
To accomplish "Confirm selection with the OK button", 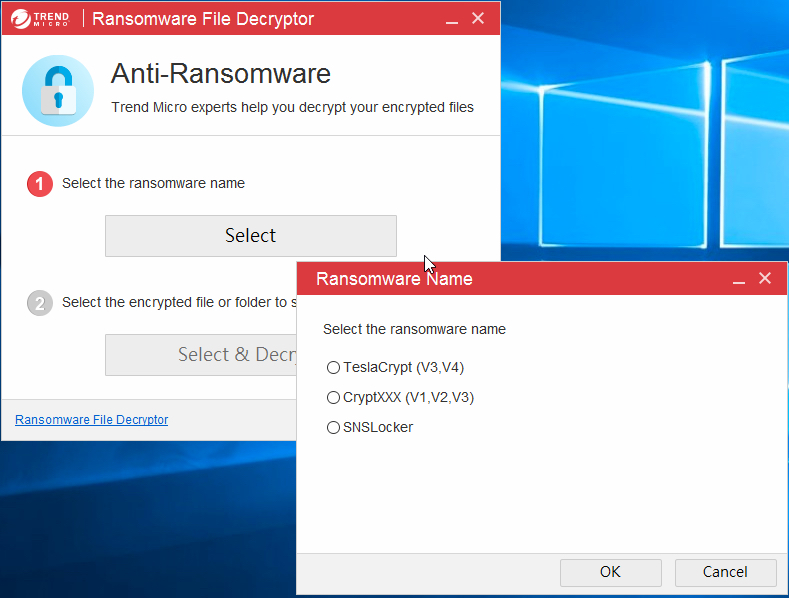I will tap(610, 572).
